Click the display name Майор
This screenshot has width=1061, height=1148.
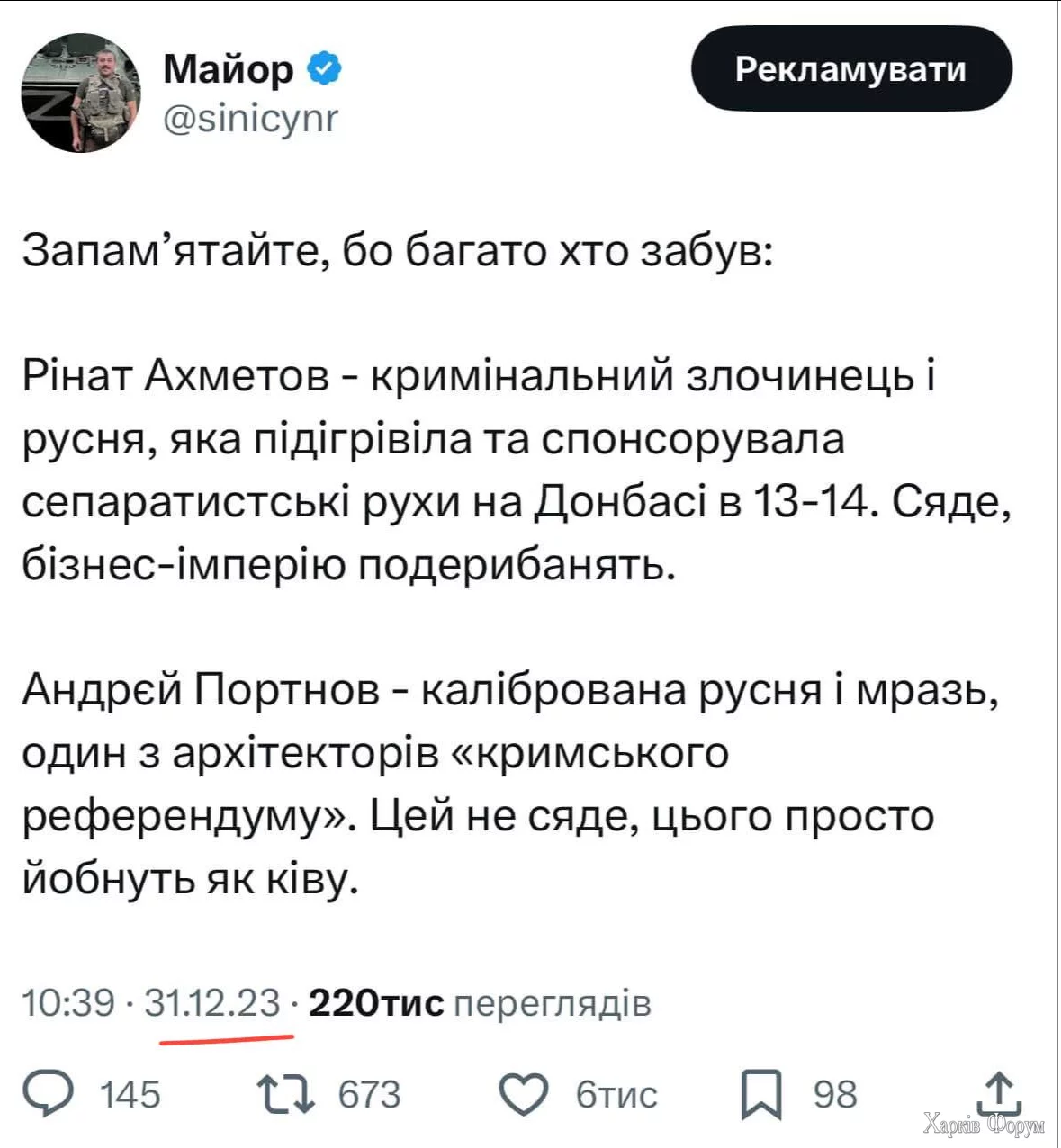tap(229, 69)
